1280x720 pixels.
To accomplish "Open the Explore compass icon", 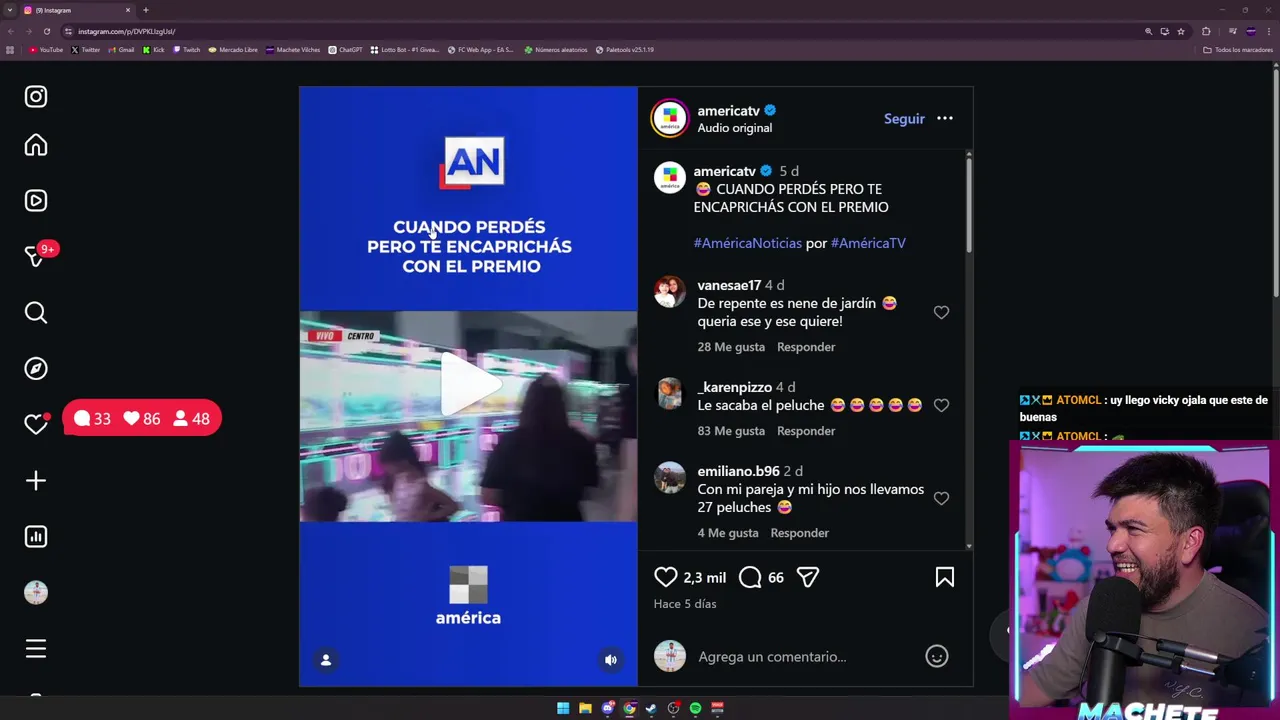I will point(36,369).
